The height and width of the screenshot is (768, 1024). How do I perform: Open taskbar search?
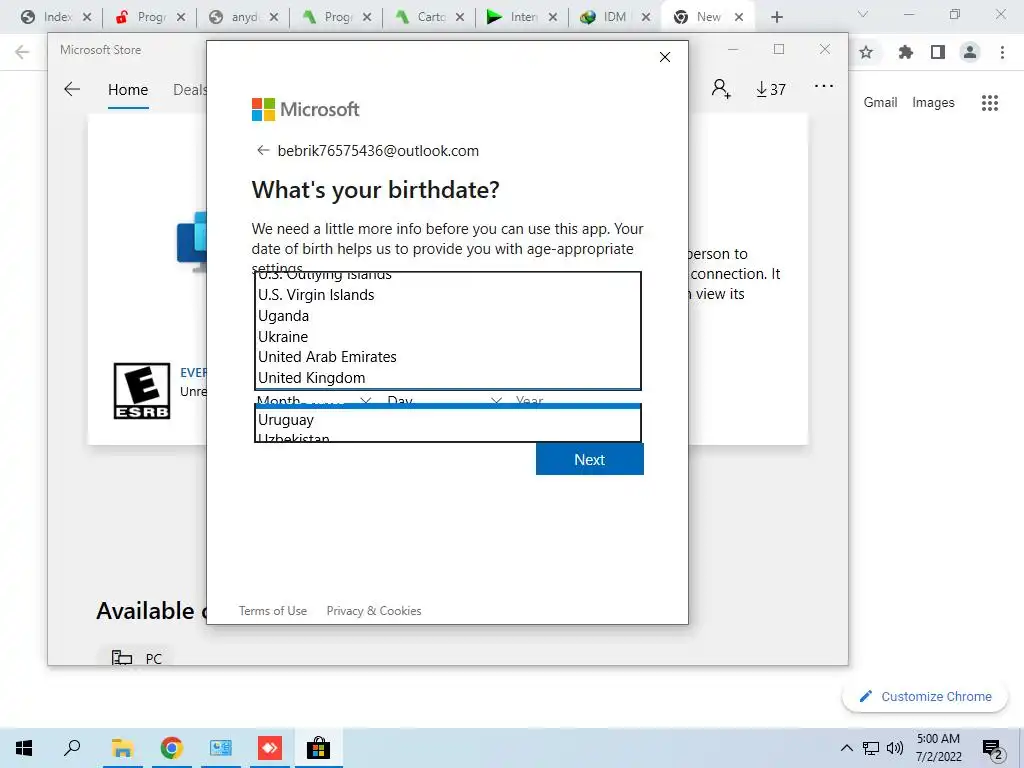coord(72,748)
